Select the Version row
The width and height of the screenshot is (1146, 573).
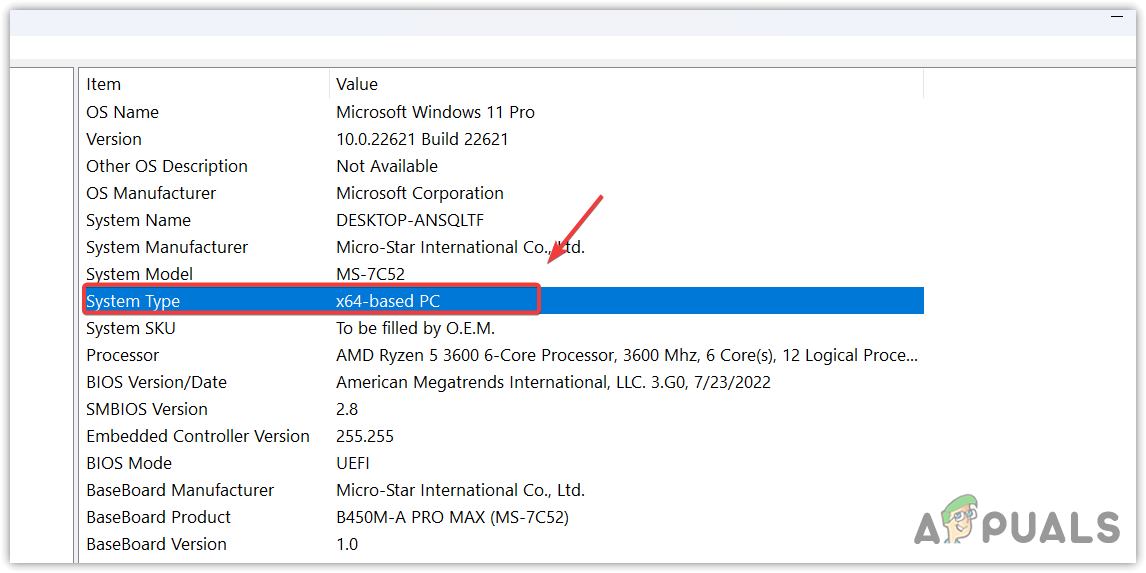(x=114, y=139)
